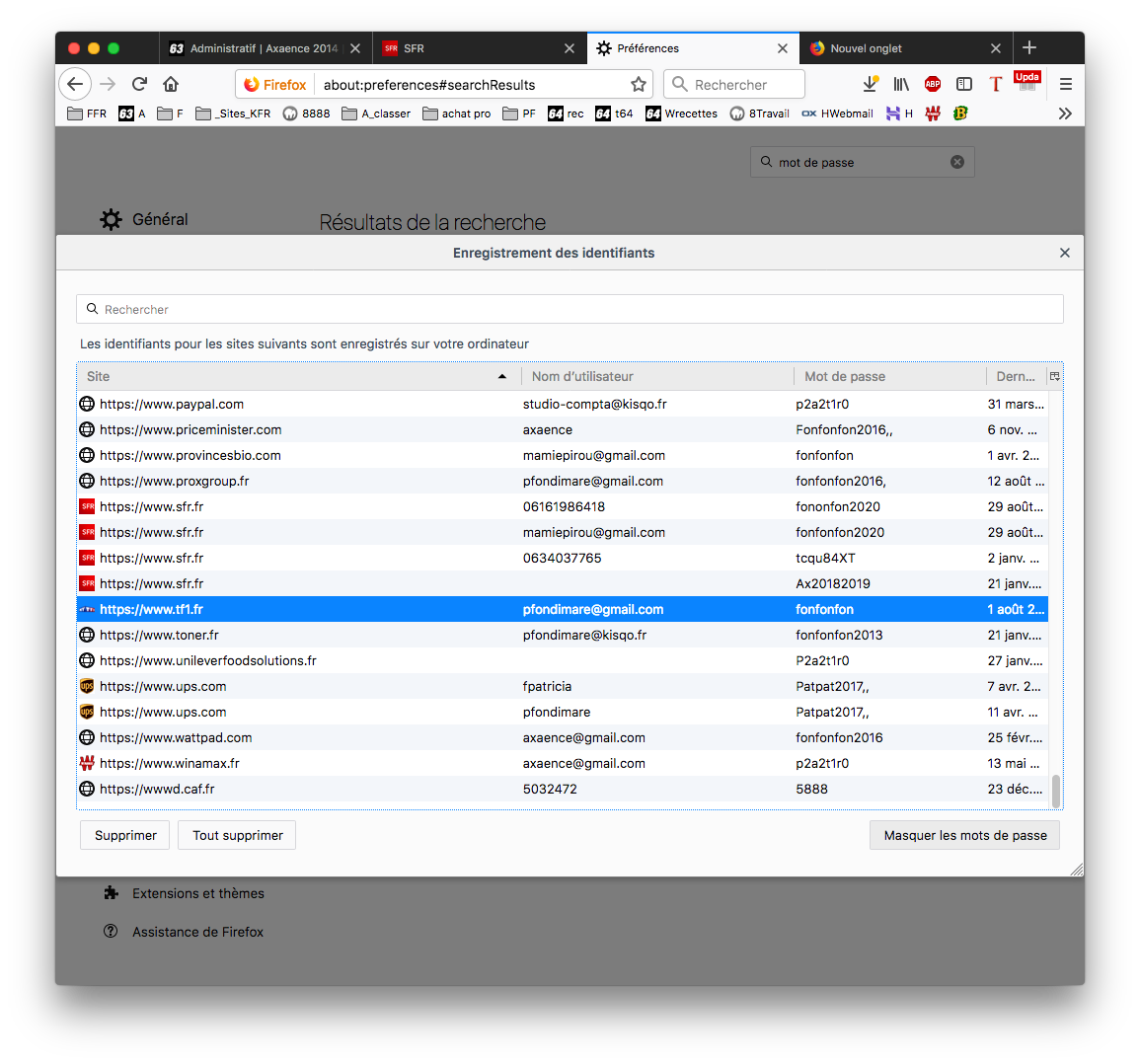Select the https://www.tf1.fr row
This screenshot has width=1140, height=1064.
pos(562,609)
